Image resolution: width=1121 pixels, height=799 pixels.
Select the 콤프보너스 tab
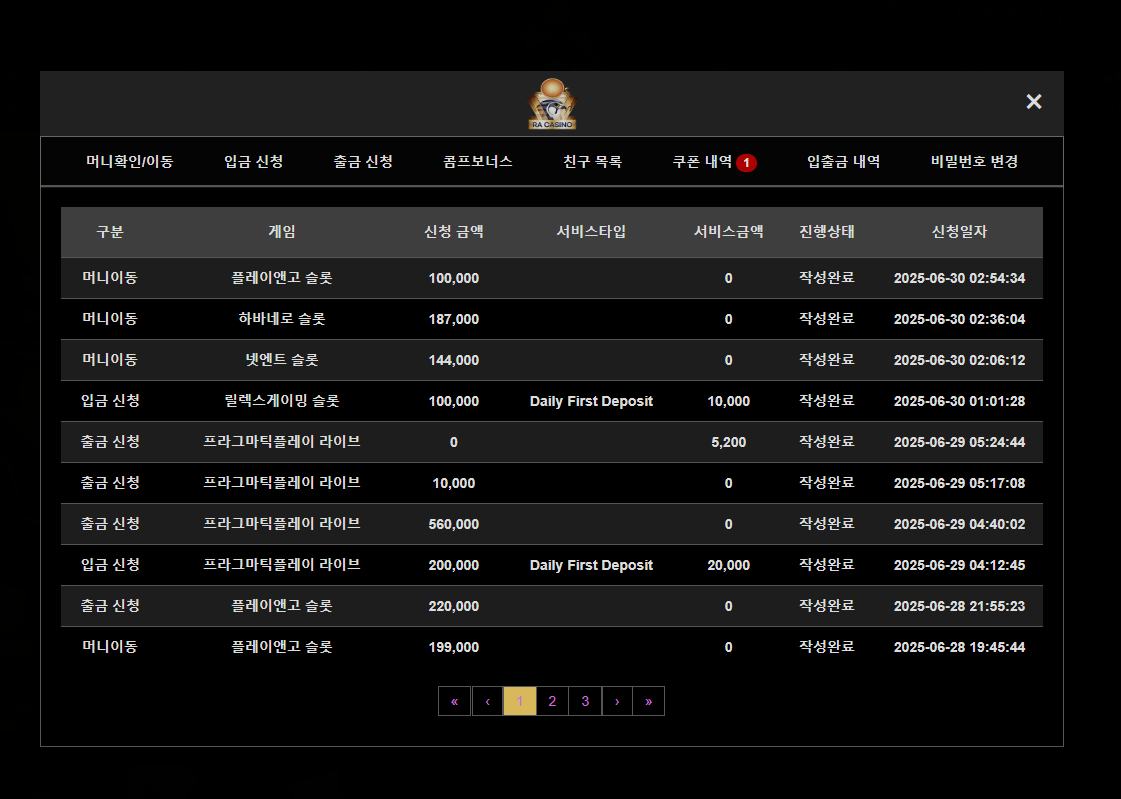tap(478, 161)
